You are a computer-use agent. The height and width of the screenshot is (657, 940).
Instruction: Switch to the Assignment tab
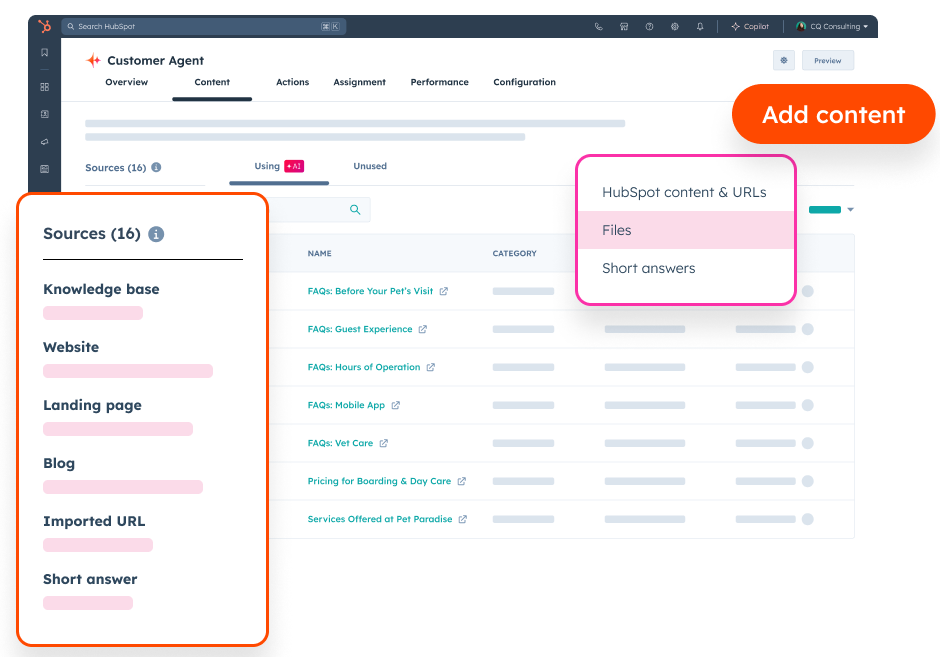(360, 82)
